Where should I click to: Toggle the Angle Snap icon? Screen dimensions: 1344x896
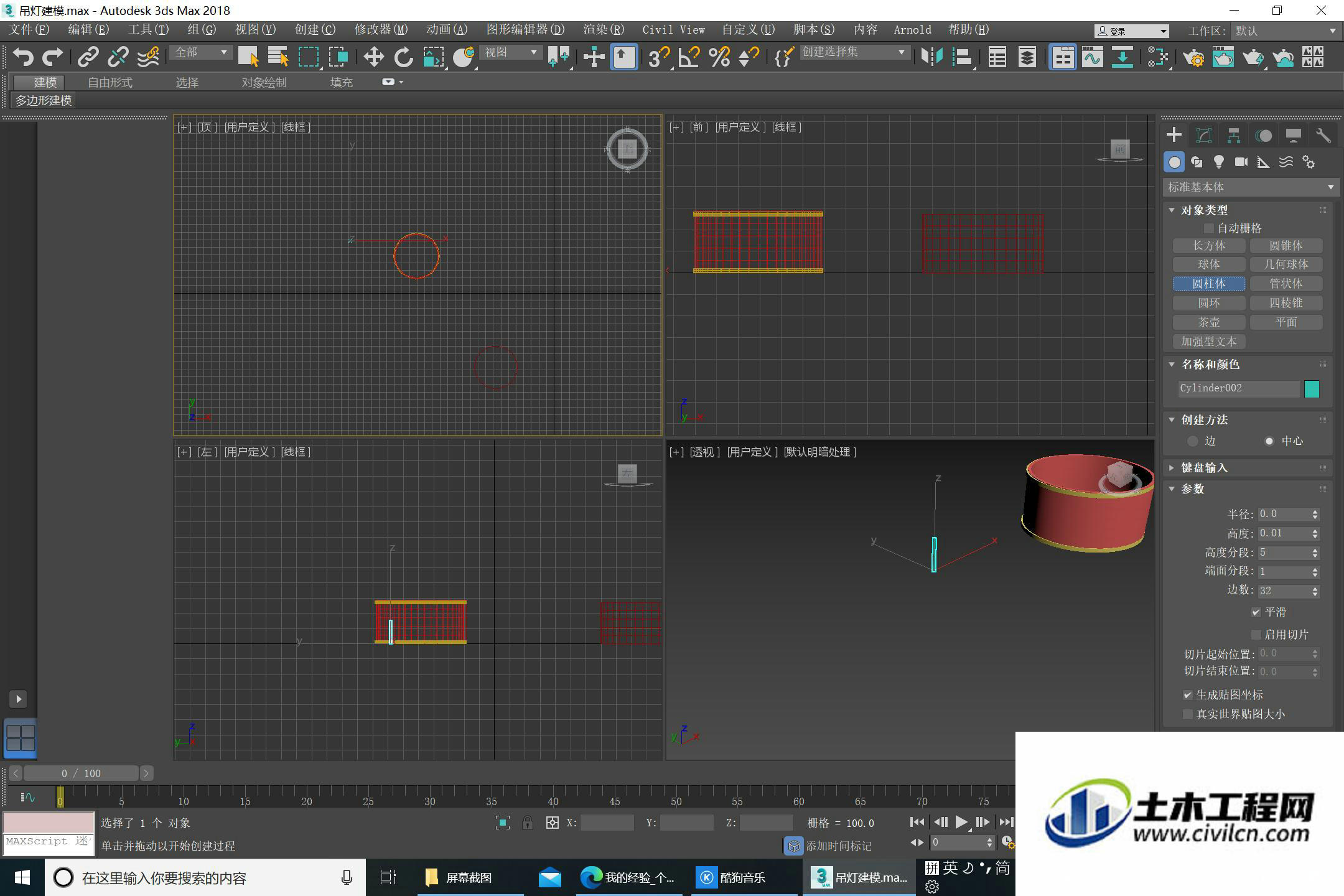(x=689, y=57)
